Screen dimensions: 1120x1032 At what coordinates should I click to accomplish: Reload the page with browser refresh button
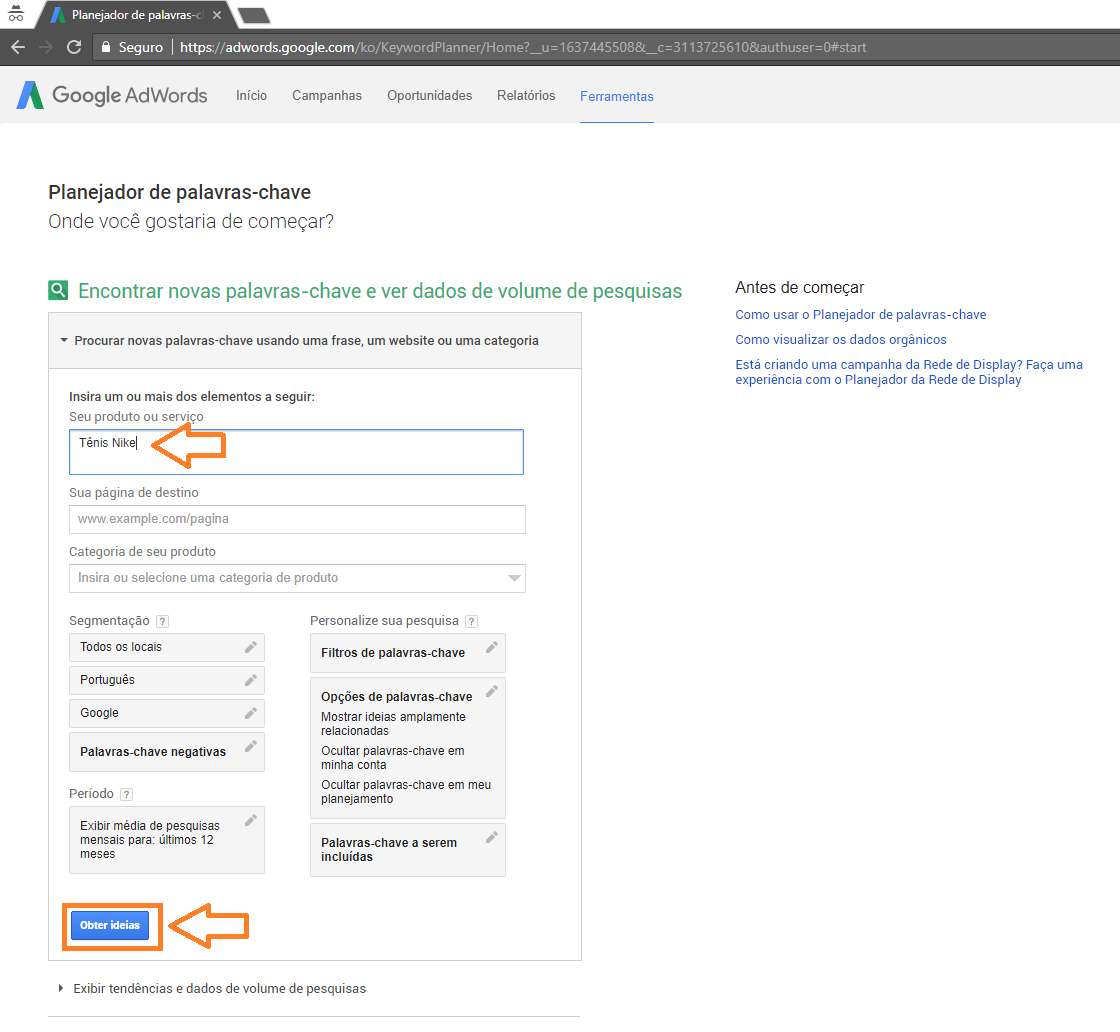pyautogui.click(x=73, y=47)
